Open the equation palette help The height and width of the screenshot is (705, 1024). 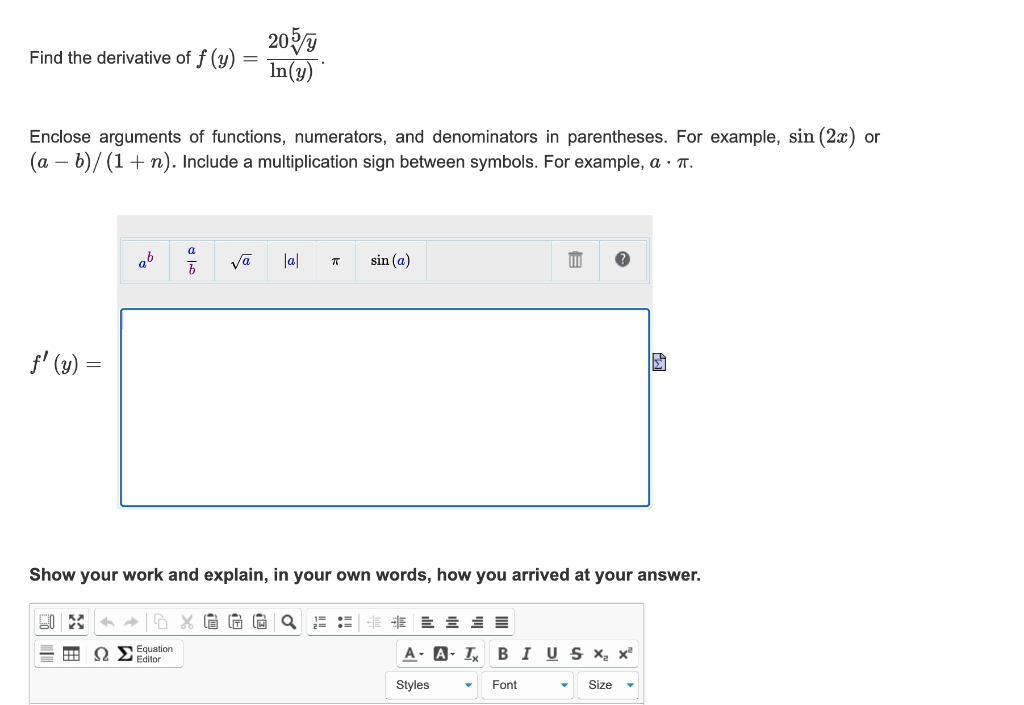[622, 260]
